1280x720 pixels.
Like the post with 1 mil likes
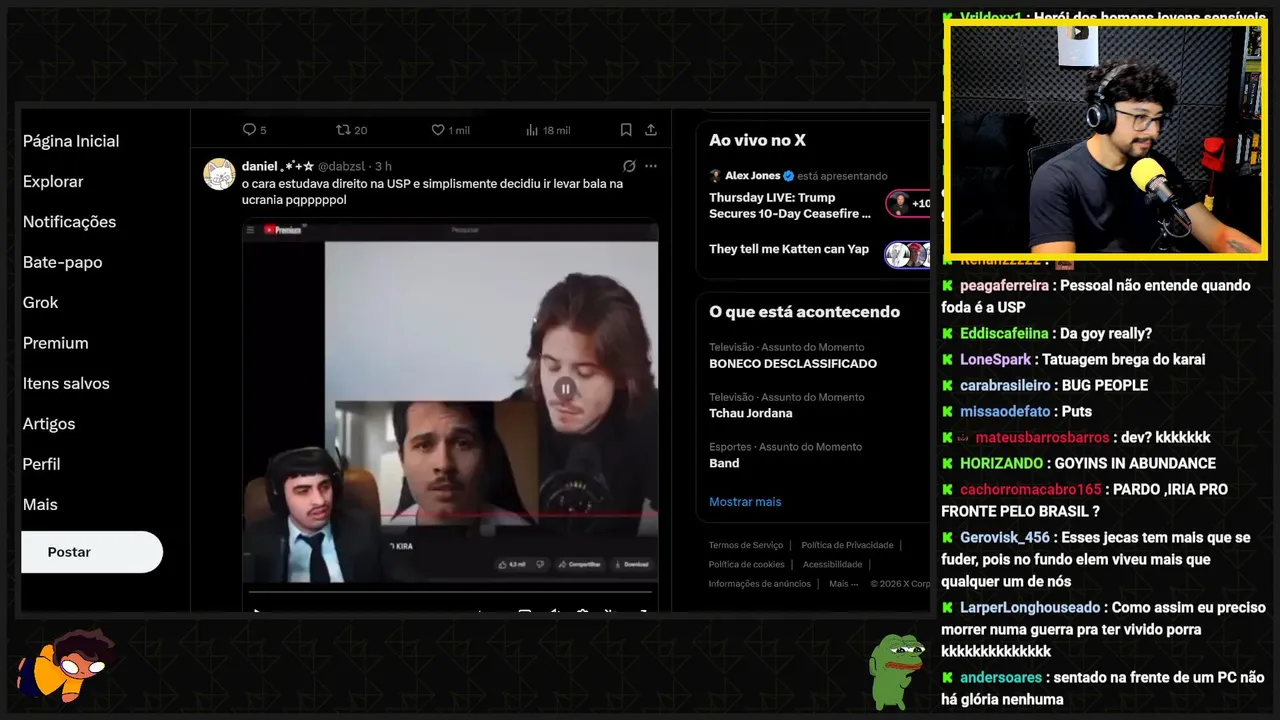pyautogui.click(x=450, y=130)
